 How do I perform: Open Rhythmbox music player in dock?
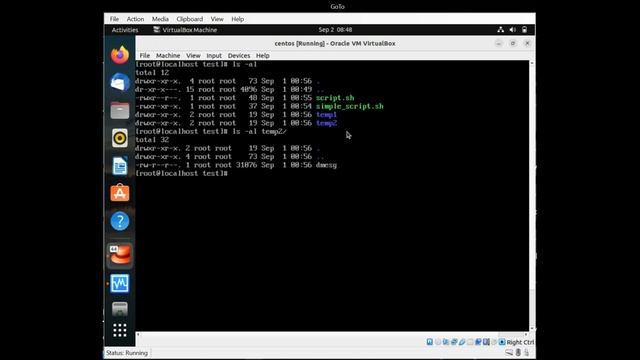point(120,138)
